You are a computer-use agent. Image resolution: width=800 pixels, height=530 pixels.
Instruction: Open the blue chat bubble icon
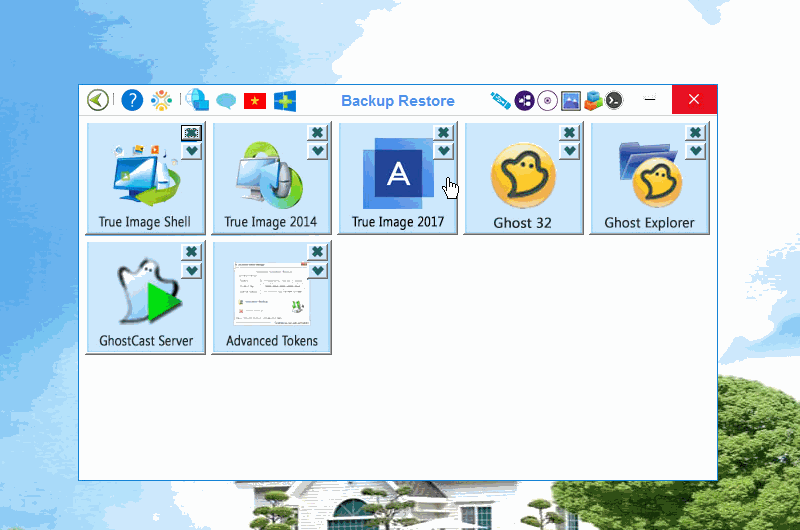[x=226, y=100]
